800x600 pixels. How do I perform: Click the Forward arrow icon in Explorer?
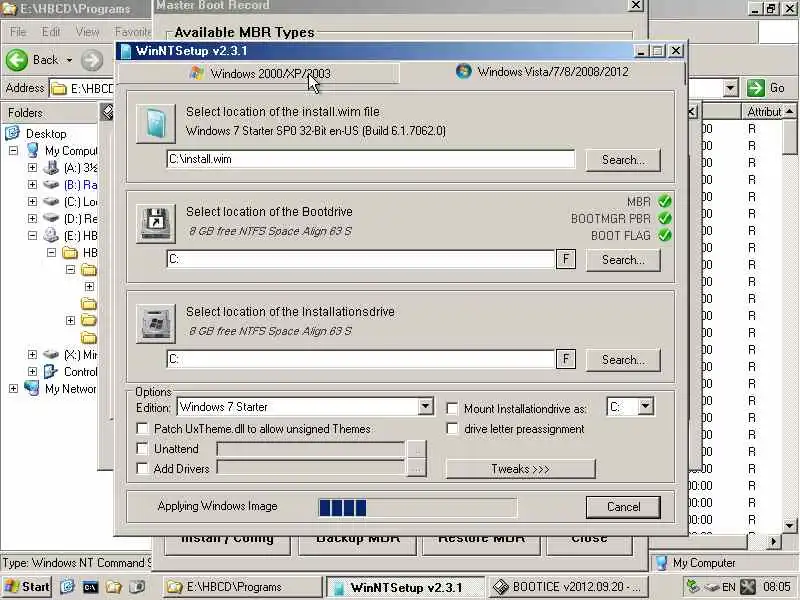coord(92,60)
